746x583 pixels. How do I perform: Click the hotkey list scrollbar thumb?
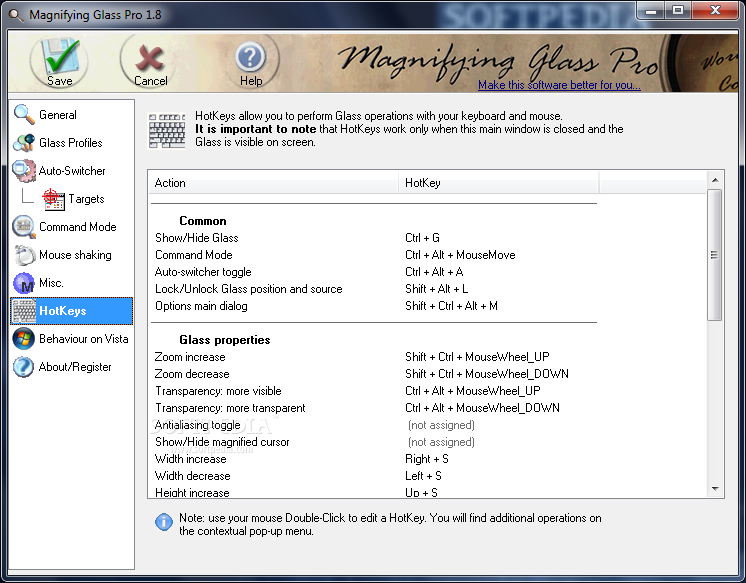click(x=715, y=255)
